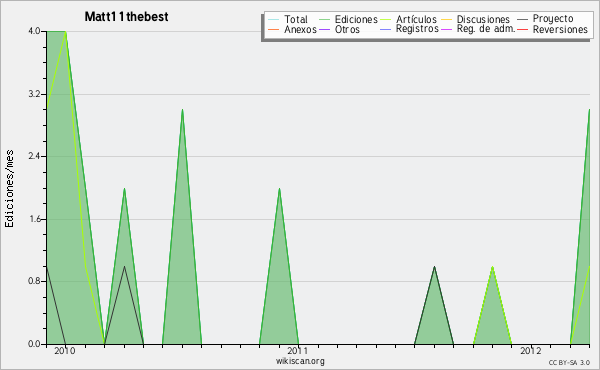This screenshot has height=370, width=600.
Task: Click the orange Anexos color line
Action: (x=274, y=29)
